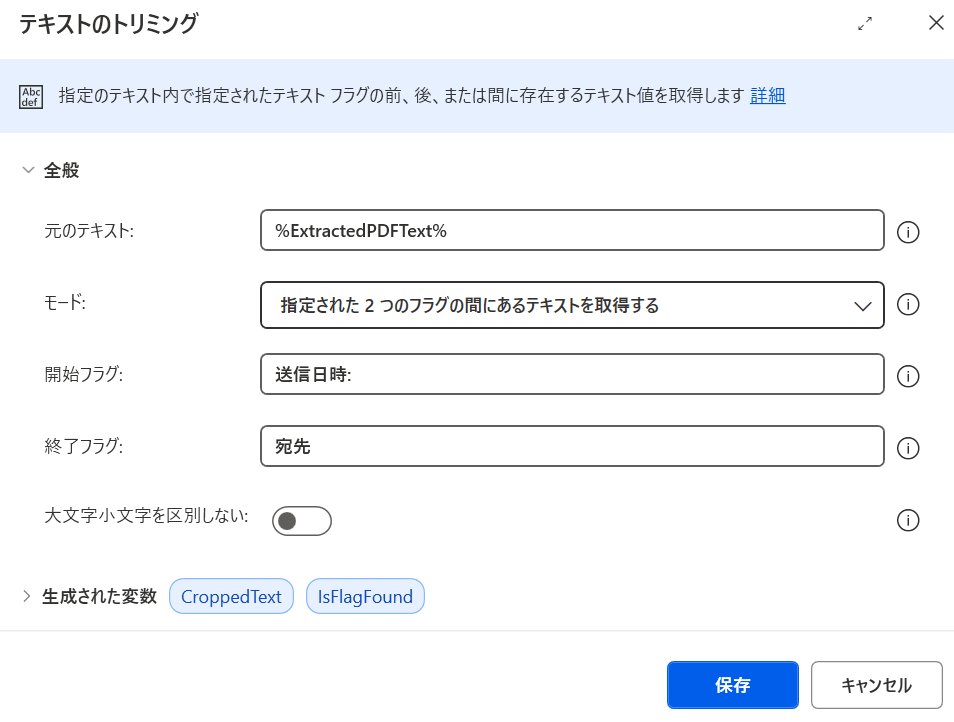Click the expand dialog arrows icon
The height and width of the screenshot is (722, 954).
click(x=865, y=24)
